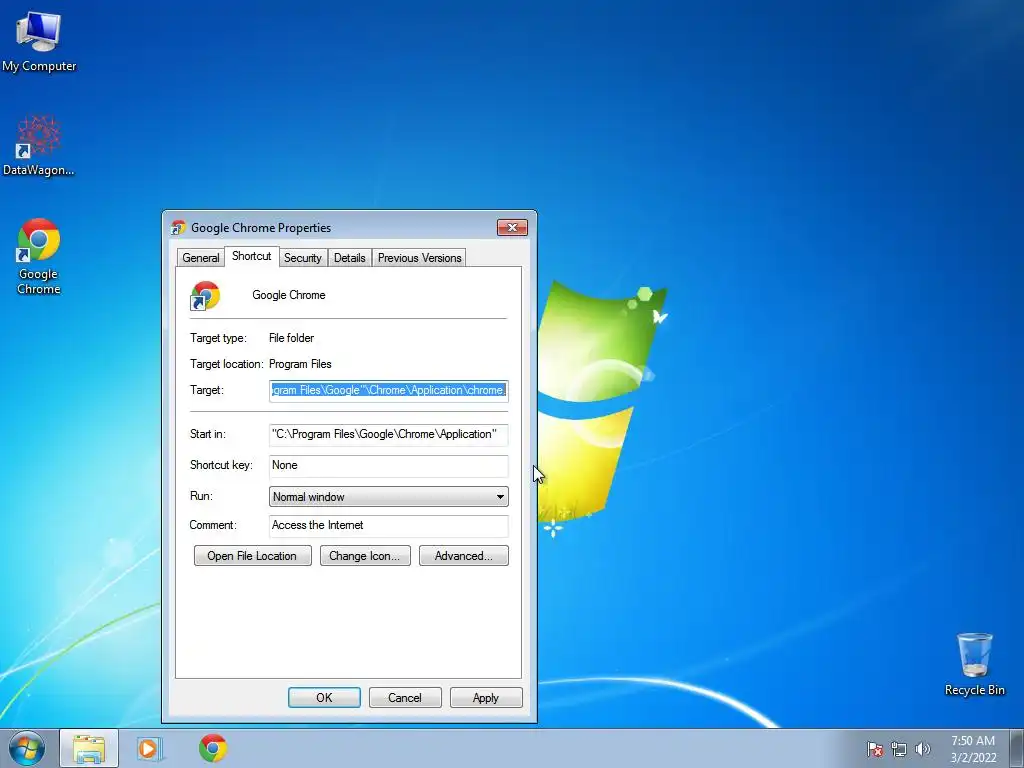Launch Windows Media Player from taskbar
Viewport: 1024px width, 768px height.
tap(150, 748)
